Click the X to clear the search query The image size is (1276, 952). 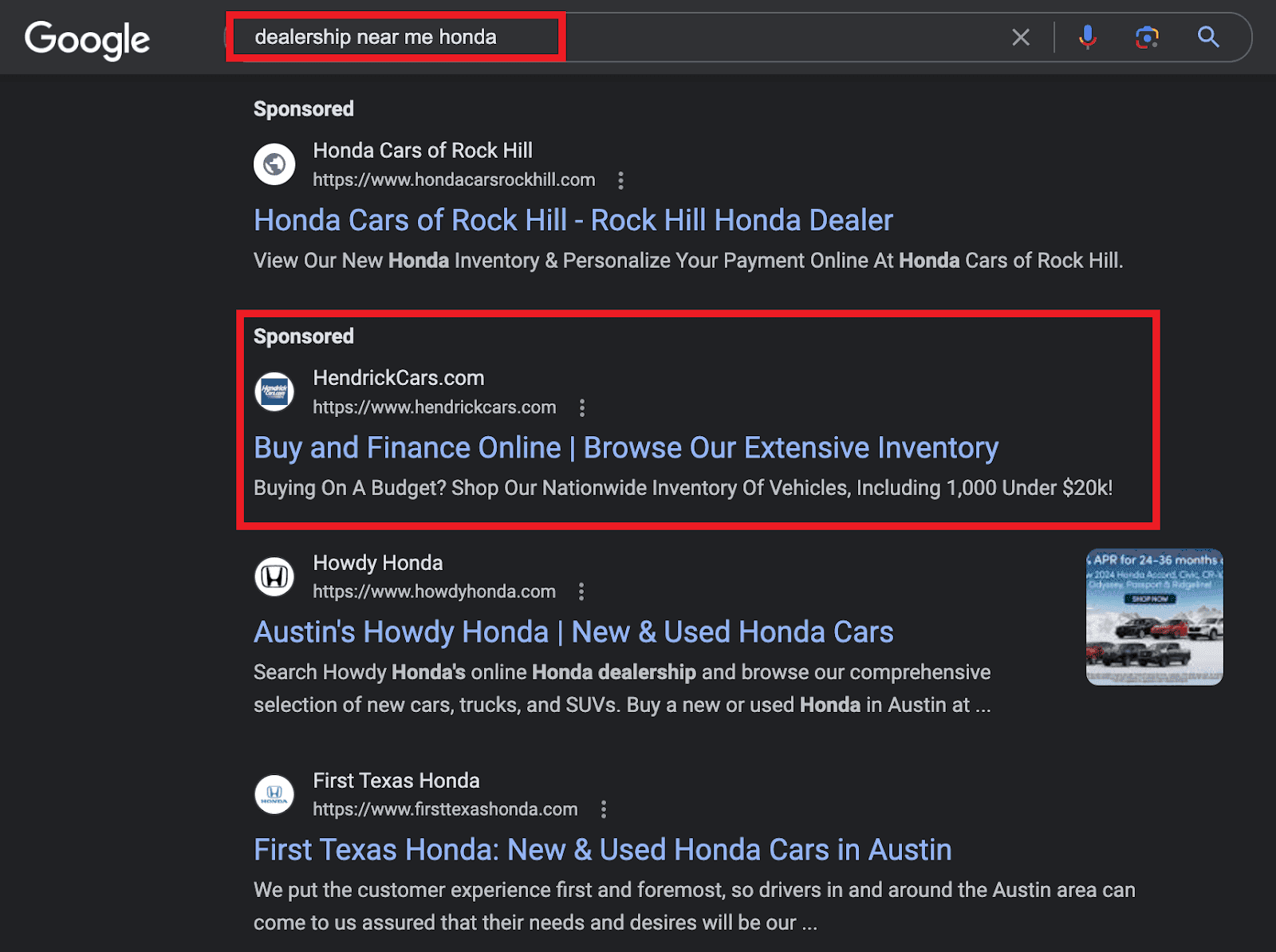(x=1021, y=37)
